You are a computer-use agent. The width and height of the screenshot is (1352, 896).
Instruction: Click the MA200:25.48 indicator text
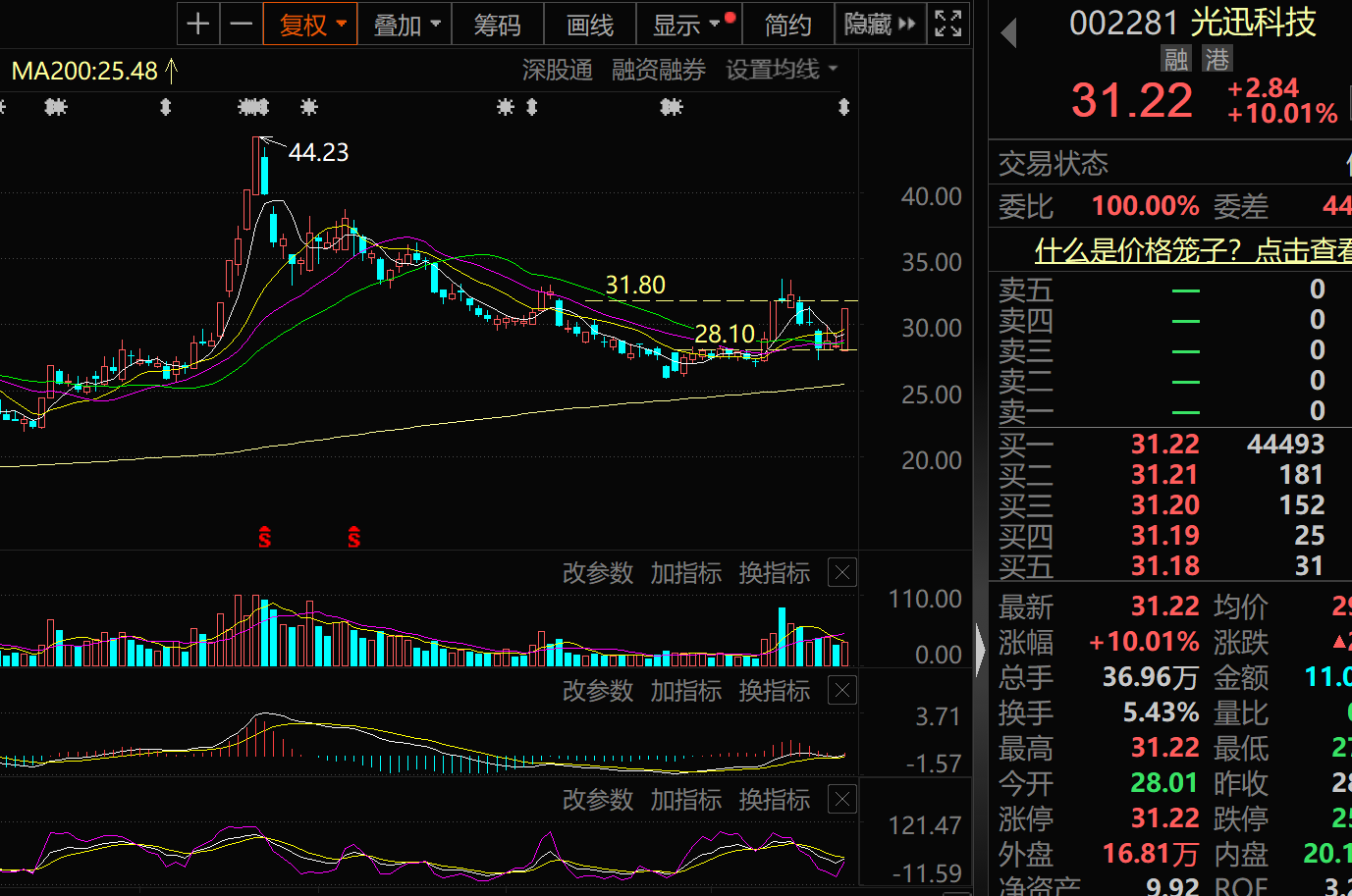[x=84, y=71]
